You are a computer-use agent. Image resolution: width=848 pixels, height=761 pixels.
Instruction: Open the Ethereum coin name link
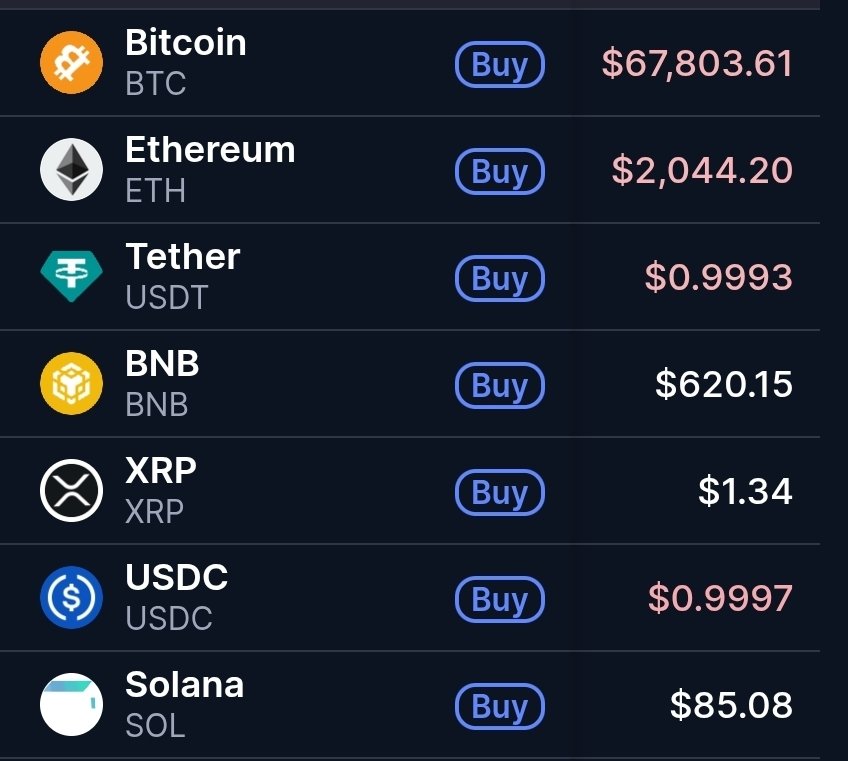pyautogui.click(x=210, y=150)
